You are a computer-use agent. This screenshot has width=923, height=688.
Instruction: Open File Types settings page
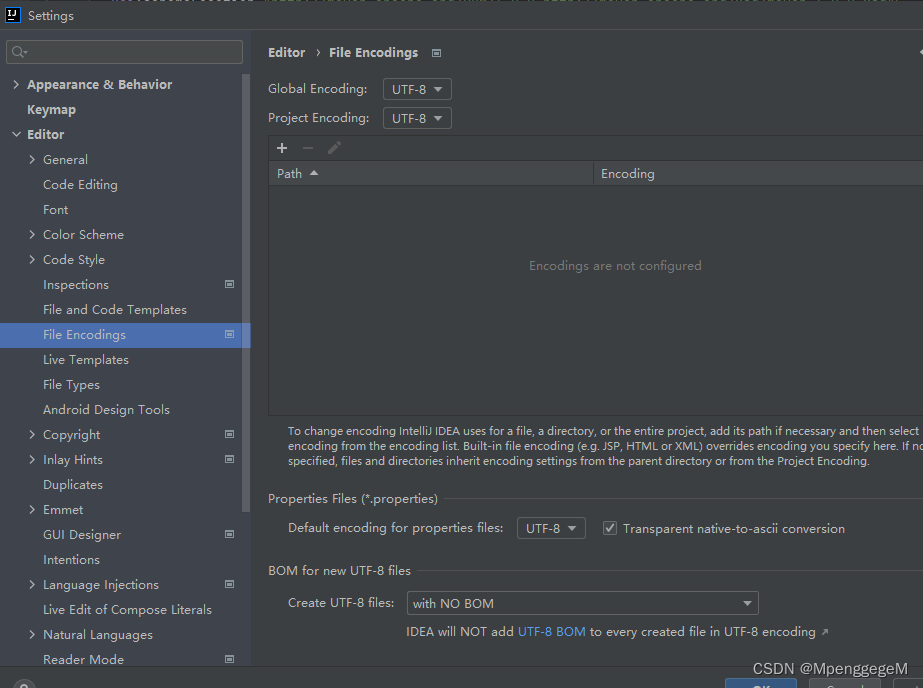tap(71, 385)
